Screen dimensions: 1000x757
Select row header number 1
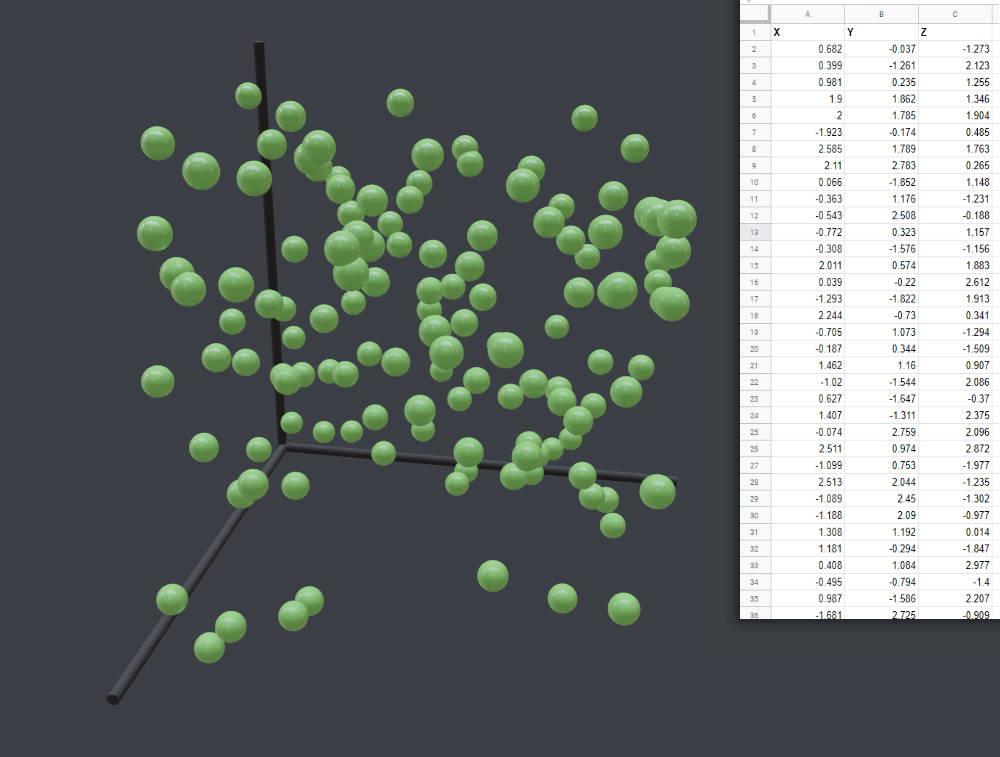754,32
